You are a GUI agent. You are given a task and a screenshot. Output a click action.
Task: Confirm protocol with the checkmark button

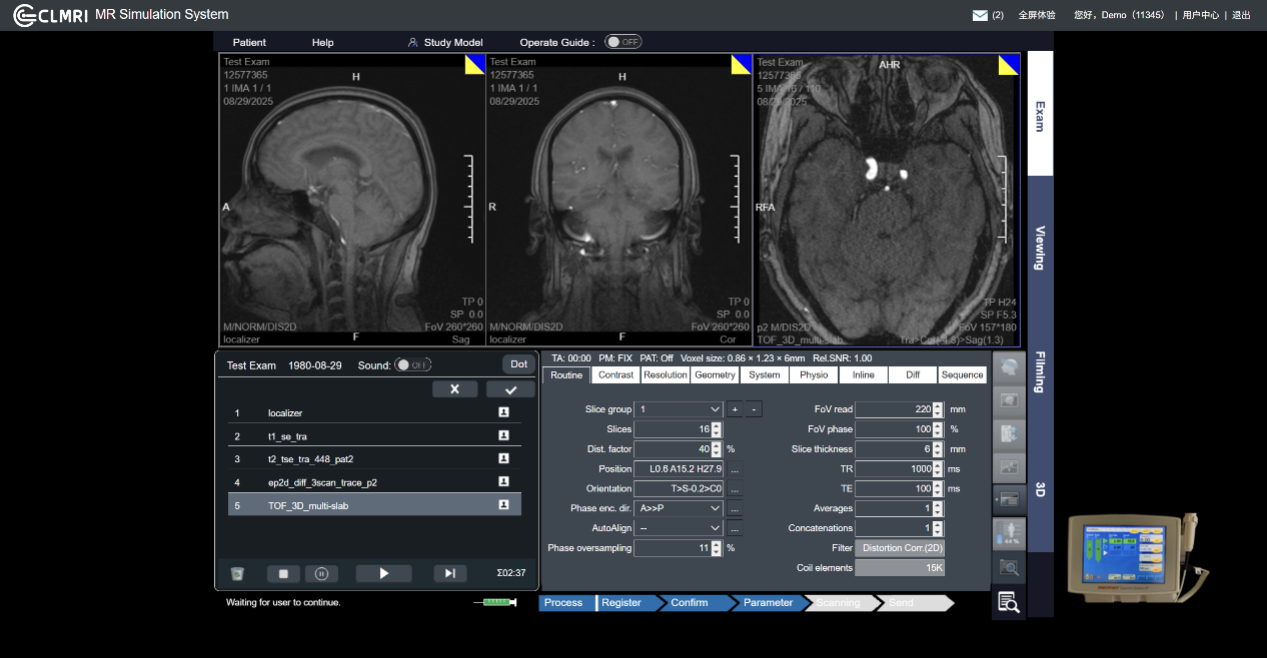click(510, 389)
